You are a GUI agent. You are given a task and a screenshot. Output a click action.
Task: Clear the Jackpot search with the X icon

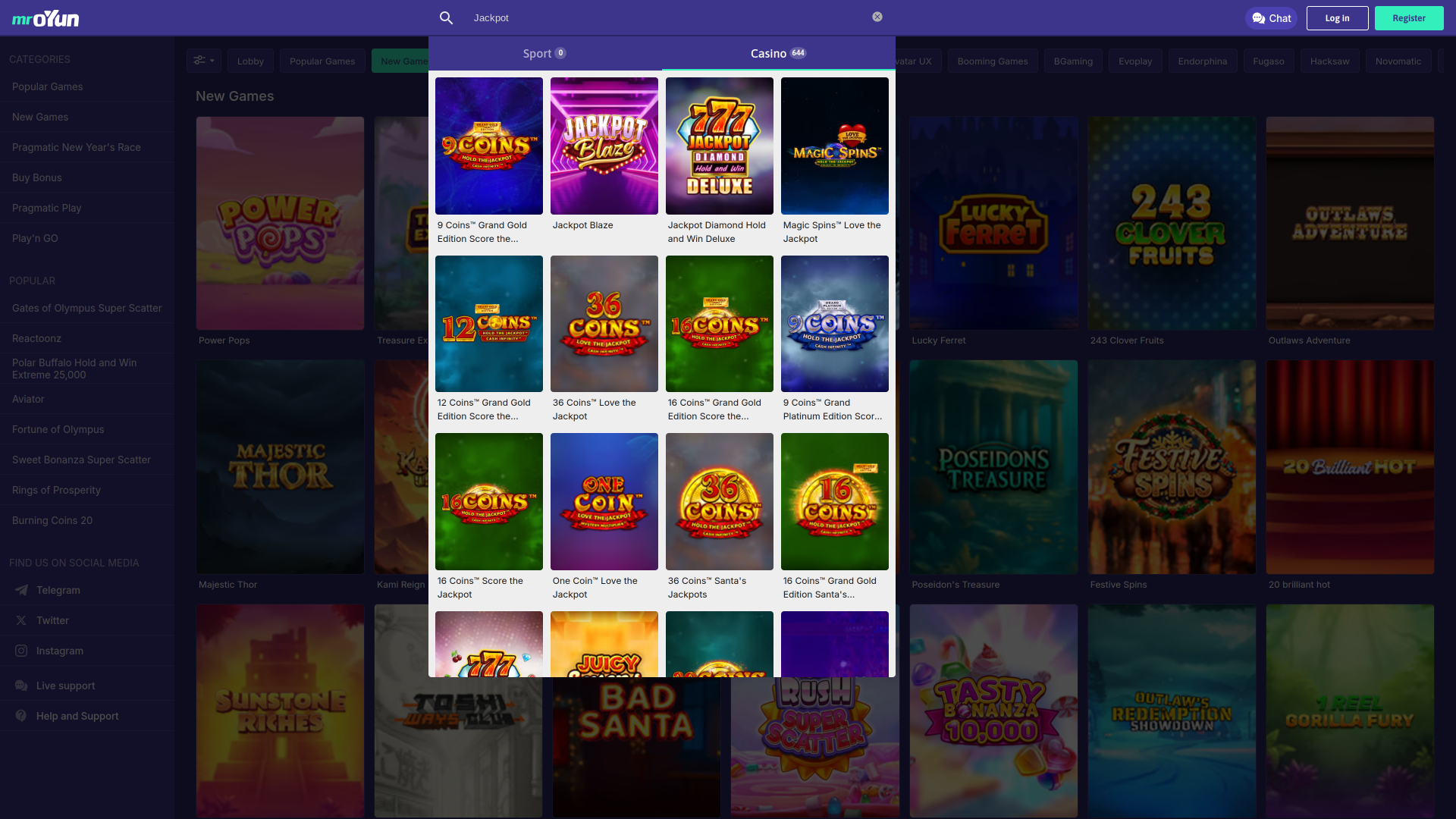(877, 16)
